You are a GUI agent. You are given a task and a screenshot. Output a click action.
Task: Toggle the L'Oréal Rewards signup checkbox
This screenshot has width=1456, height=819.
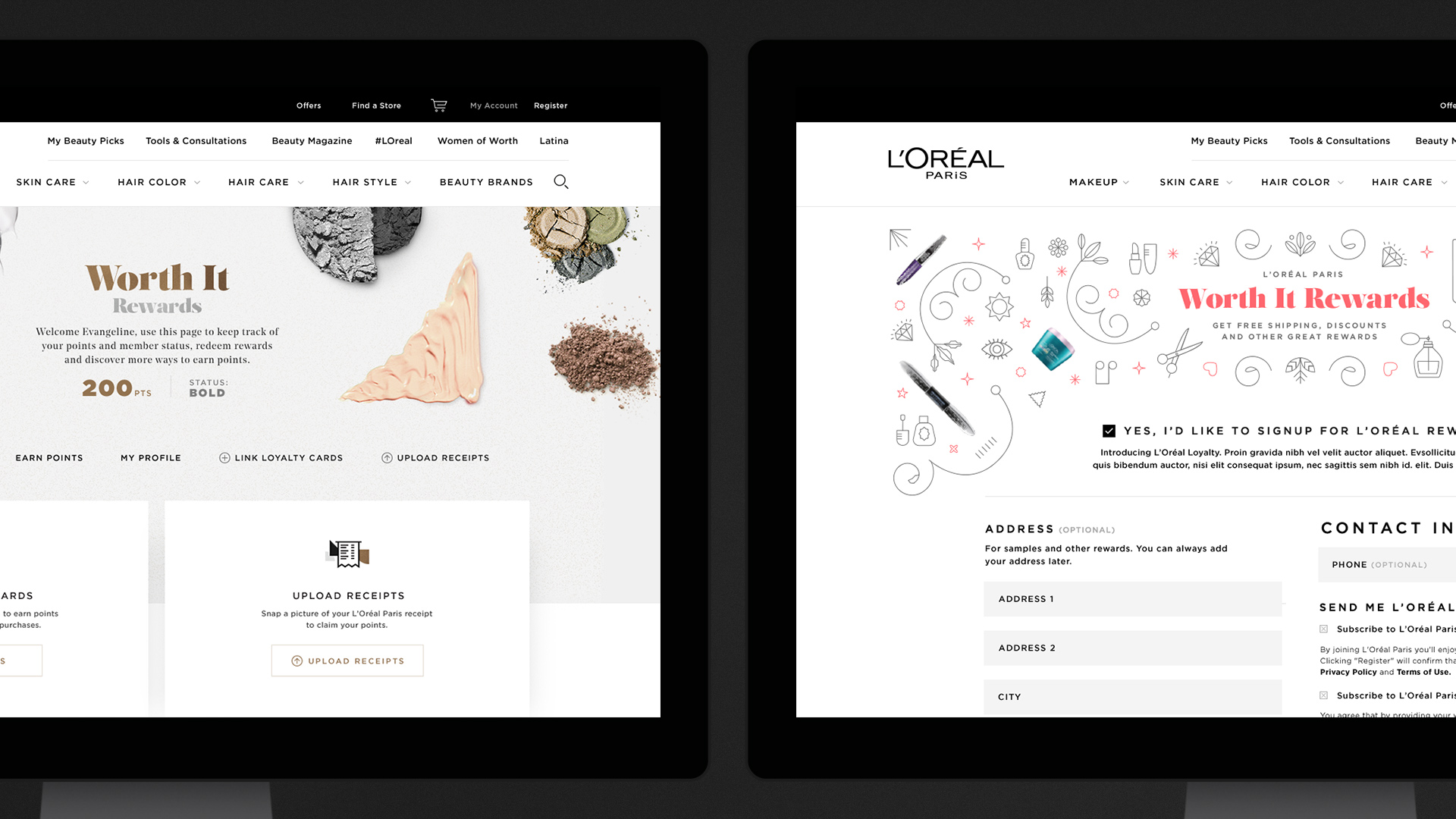1108,432
